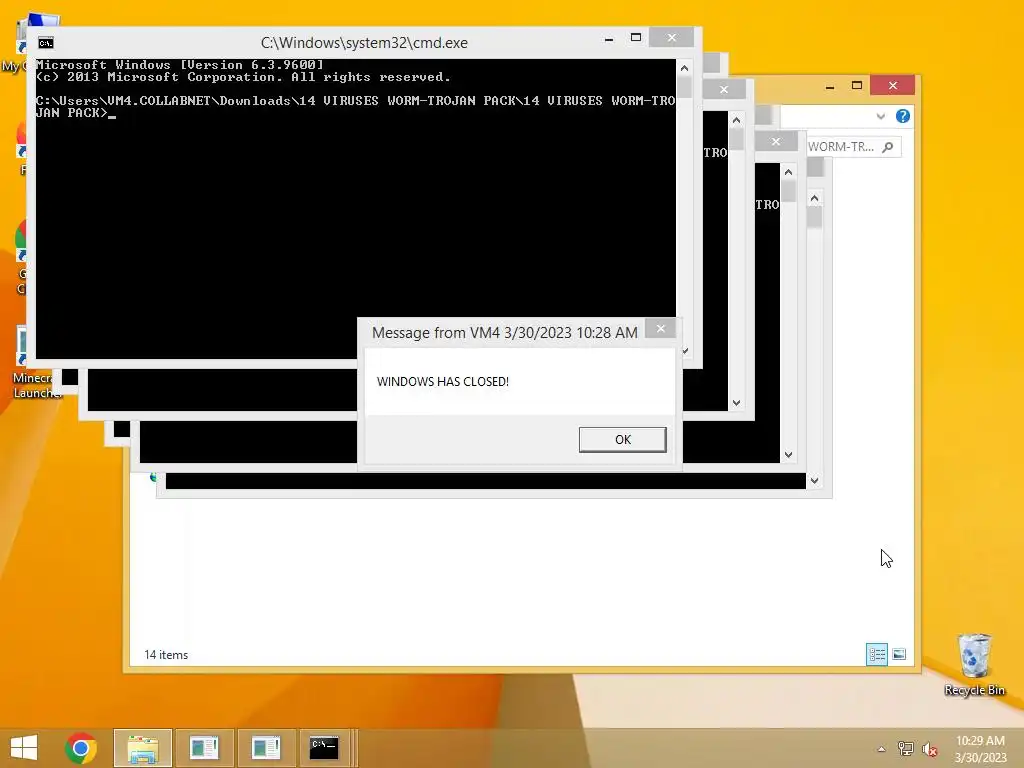Open the clock showing 10:29 AM
Viewport: 1024px width, 768px height.
[980, 749]
